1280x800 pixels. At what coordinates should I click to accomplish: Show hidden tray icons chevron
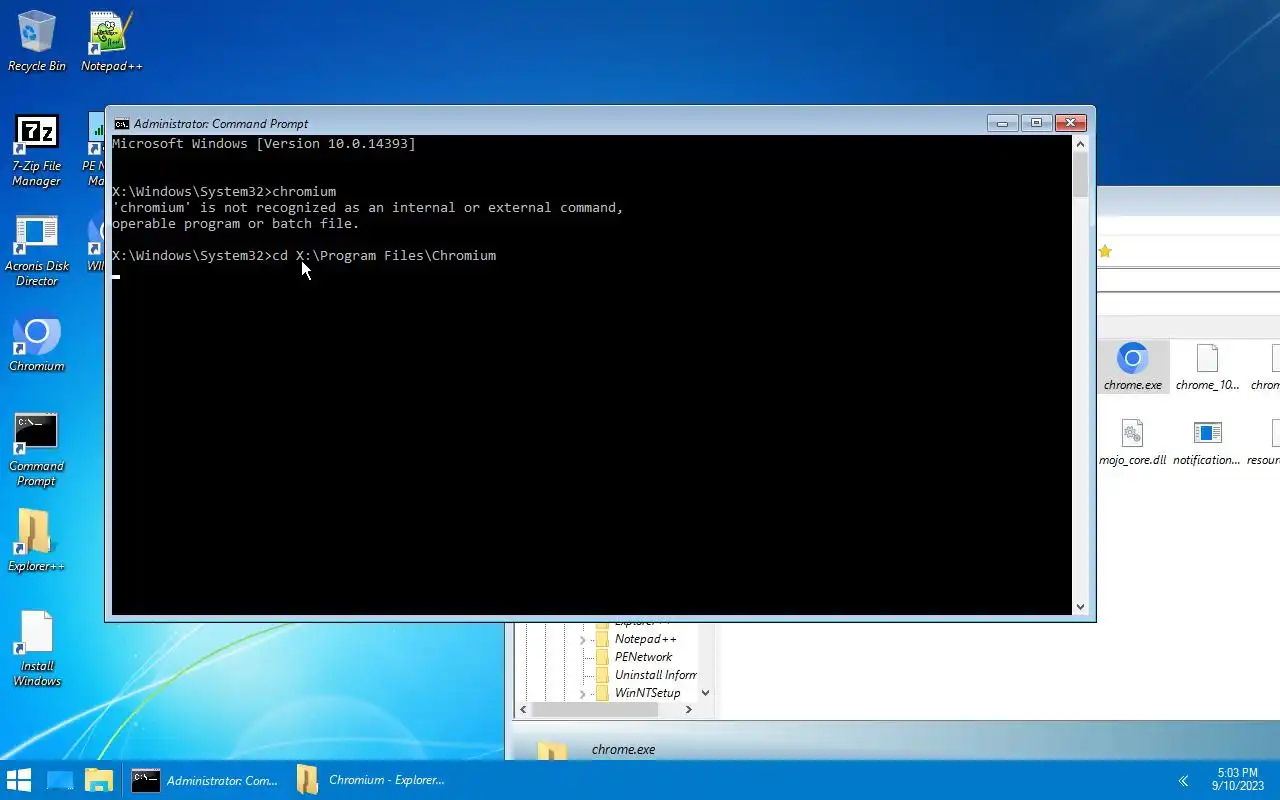tap(1183, 781)
